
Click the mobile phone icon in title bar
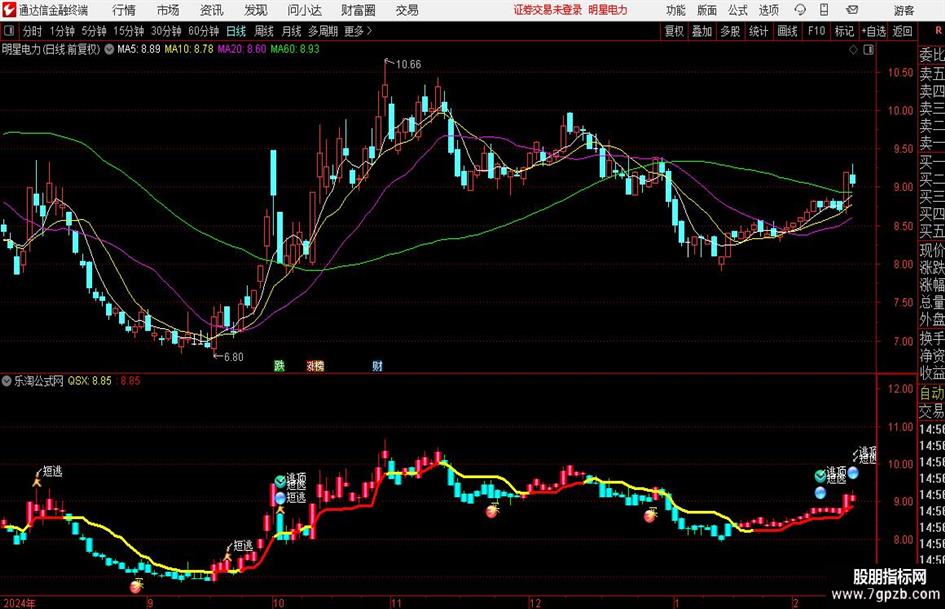[x=824, y=10]
